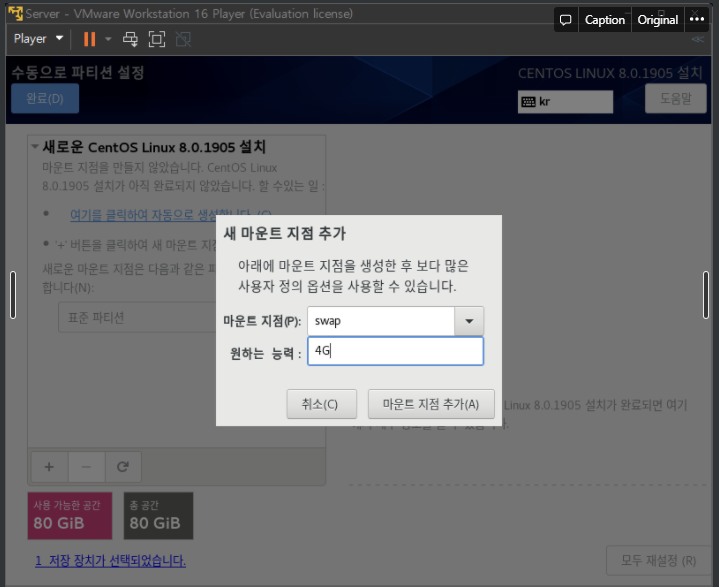Pause the virtual machine
The height and width of the screenshot is (587, 719).
89,39
